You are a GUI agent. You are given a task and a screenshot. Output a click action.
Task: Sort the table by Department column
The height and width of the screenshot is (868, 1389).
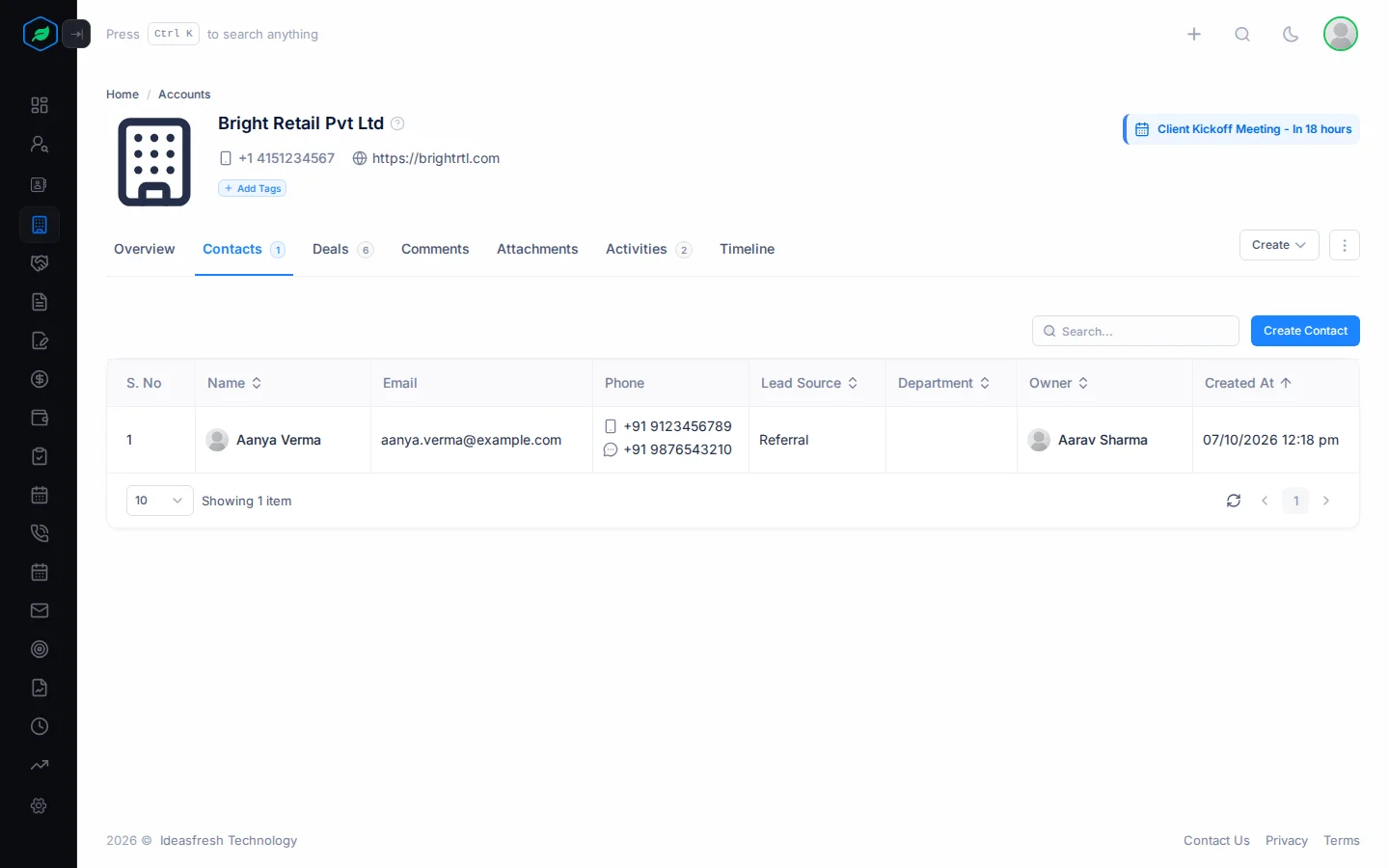coord(943,383)
